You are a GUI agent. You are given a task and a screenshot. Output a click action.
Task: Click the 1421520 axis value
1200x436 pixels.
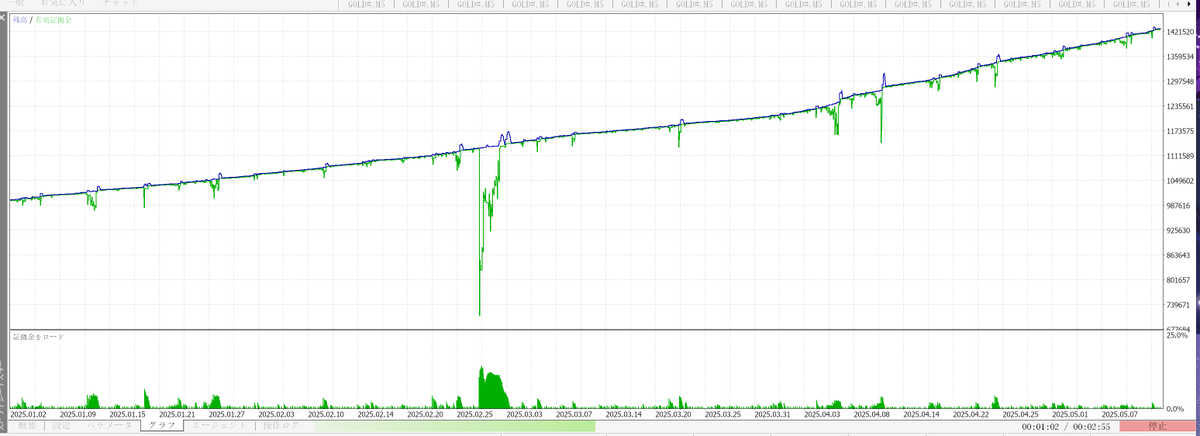pos(1182,32)
